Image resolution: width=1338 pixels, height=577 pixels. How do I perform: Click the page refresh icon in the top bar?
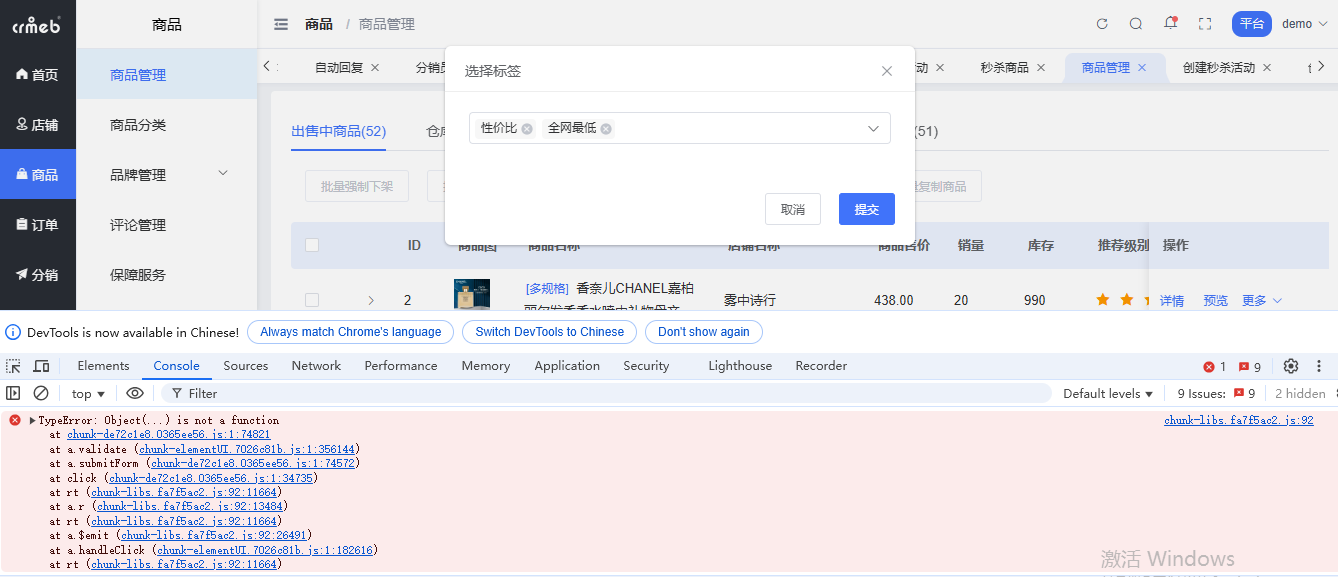click(x=1102, y=23)
